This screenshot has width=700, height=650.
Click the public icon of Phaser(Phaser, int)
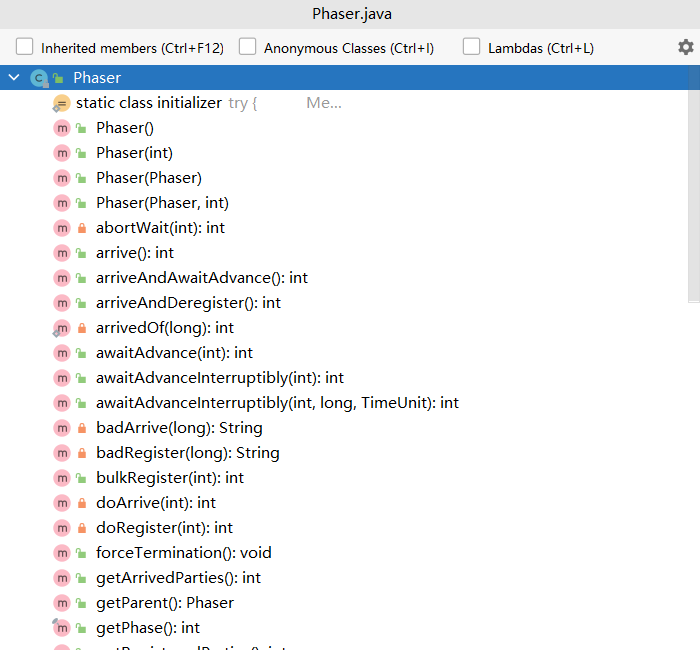point(81,203)
